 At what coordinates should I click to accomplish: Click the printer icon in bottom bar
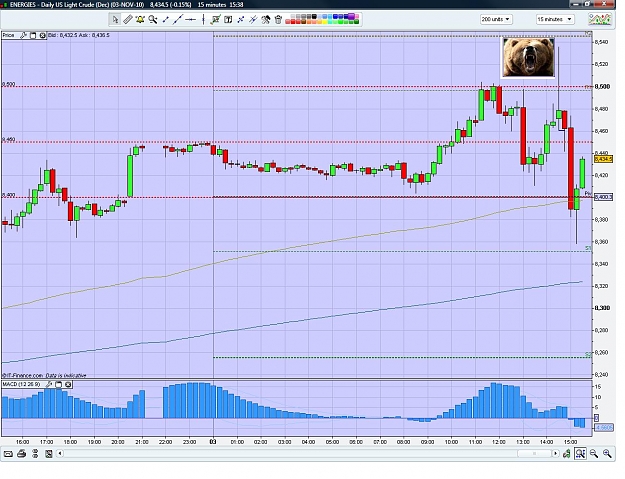[22, 454]
